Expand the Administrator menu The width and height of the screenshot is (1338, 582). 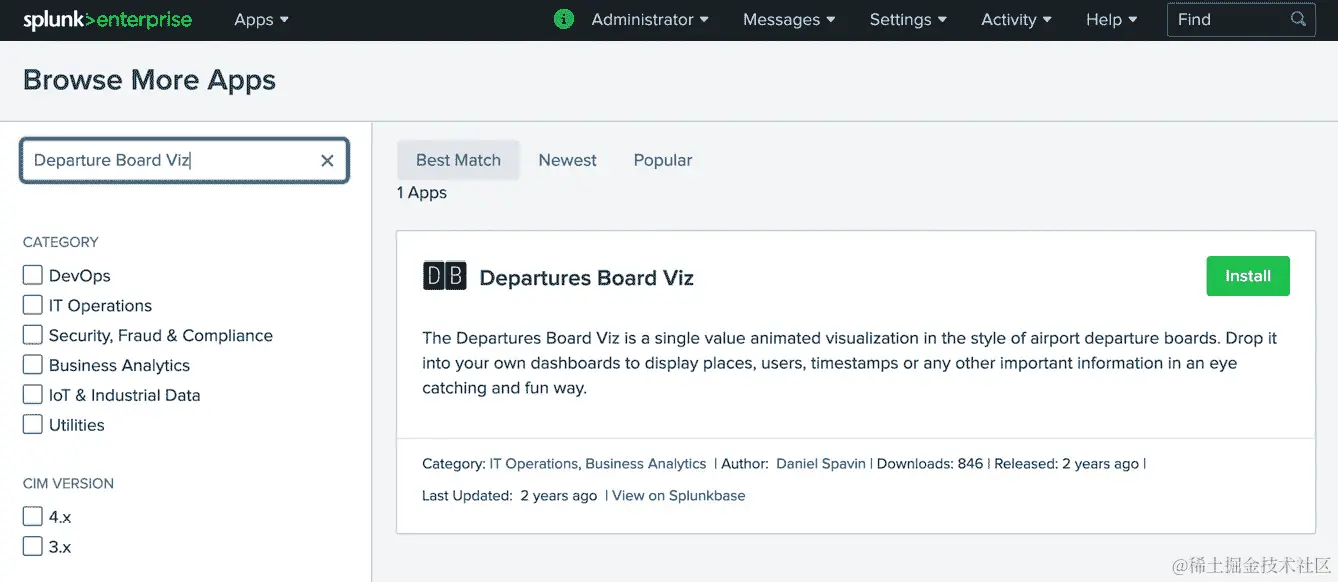[x=650, y=20]
